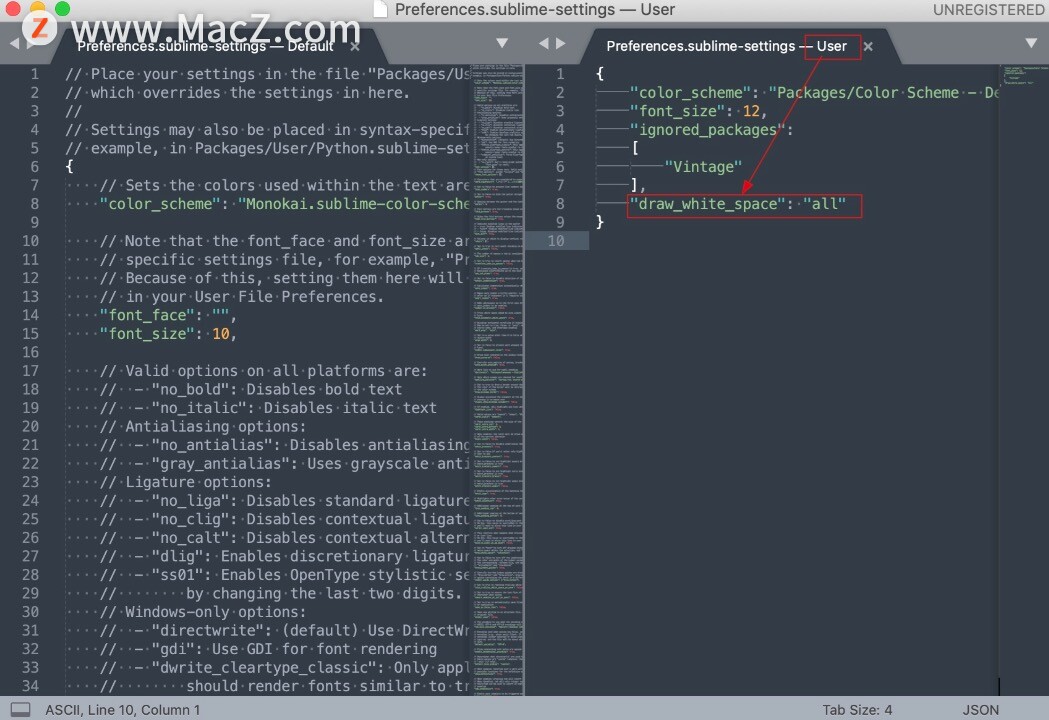Click the Windows-only options: comment
1049x720 pixels.
[x=203, y=612]
